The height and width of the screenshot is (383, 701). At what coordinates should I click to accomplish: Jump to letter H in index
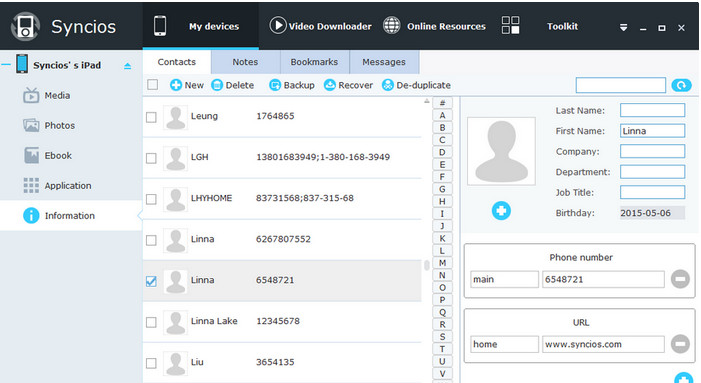(x=442, y=202)
